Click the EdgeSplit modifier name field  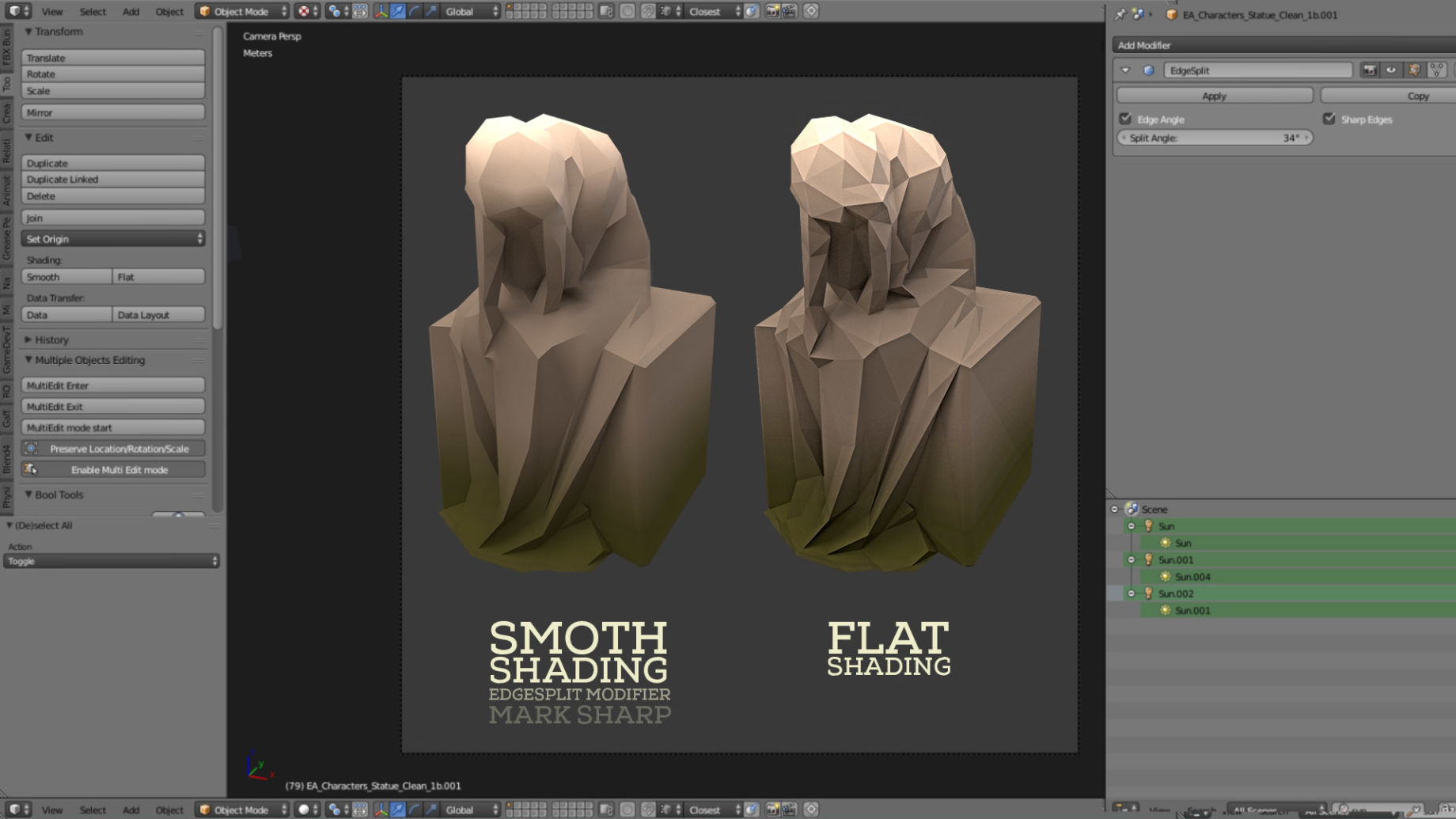pos(1257,70)
